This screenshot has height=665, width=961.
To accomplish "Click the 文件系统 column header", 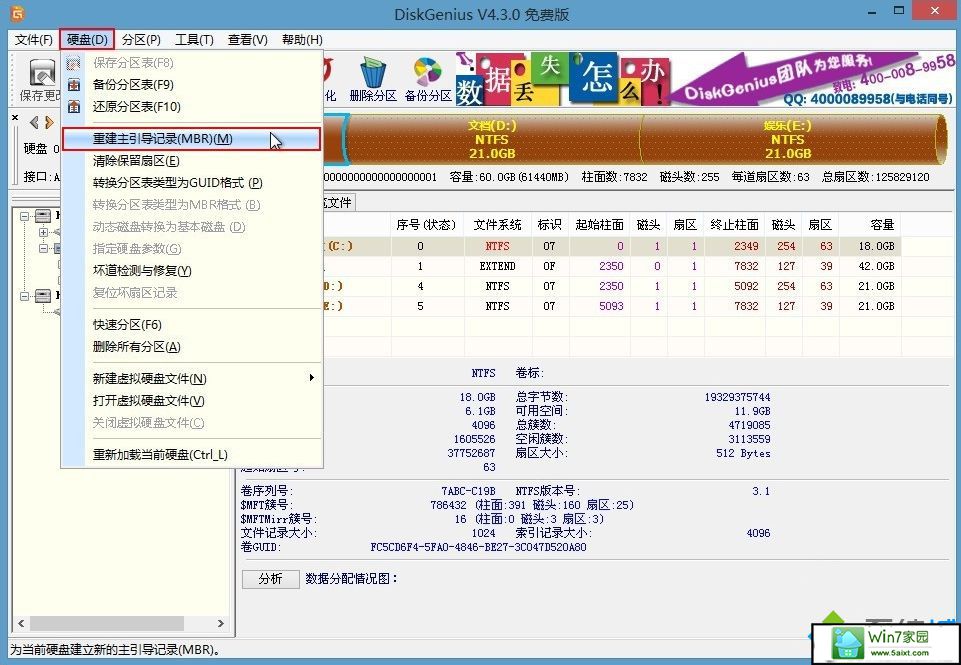I will pyautogui.click(x=498, y=225).
